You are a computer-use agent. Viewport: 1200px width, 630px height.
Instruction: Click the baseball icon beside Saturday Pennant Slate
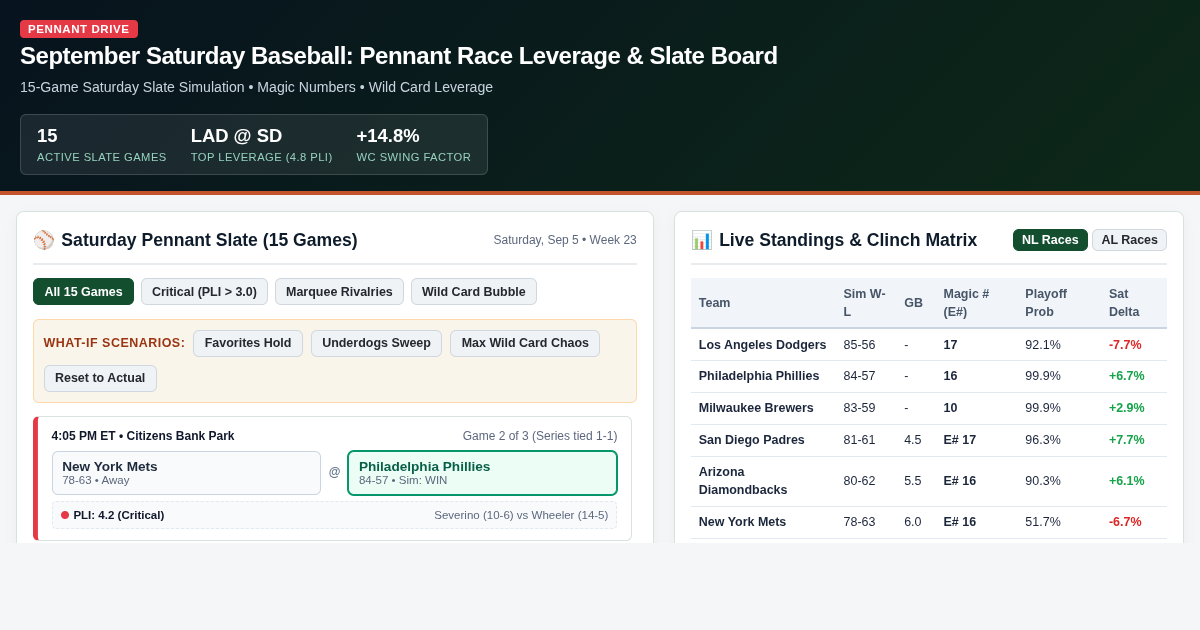[x=44, y=240]
